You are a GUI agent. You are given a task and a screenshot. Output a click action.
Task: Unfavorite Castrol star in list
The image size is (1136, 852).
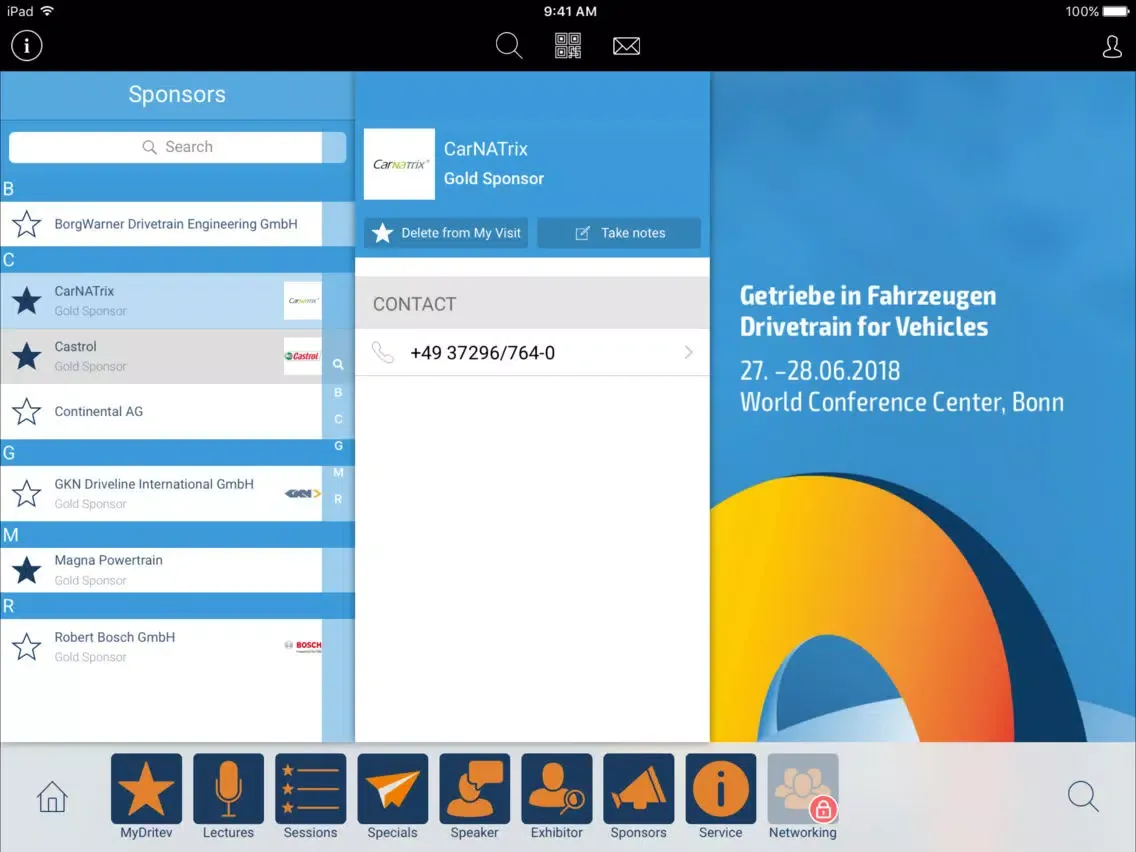coord(27,356)
